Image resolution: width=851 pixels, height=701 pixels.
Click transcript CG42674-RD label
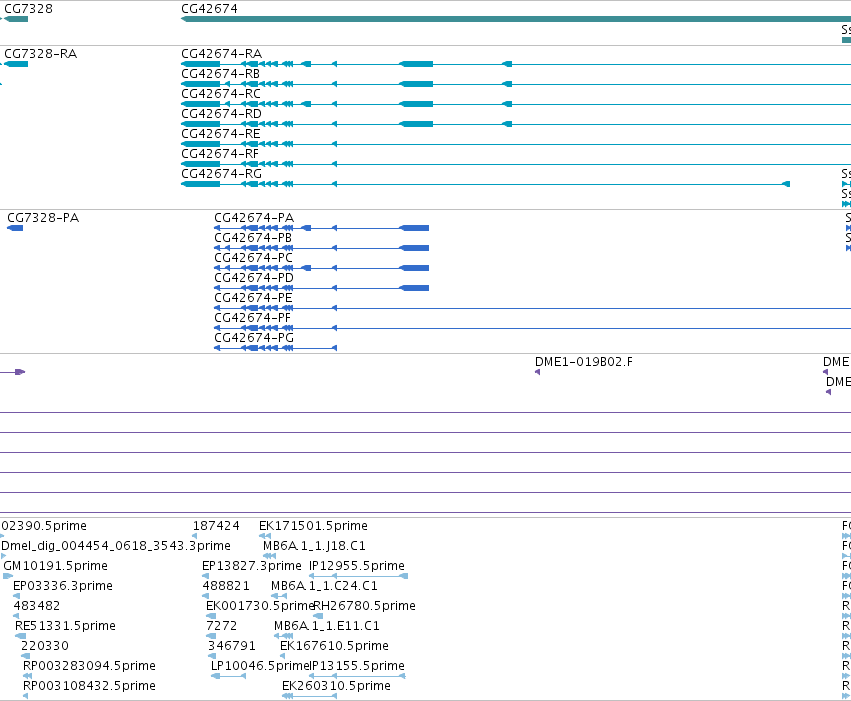coord(221,114)
